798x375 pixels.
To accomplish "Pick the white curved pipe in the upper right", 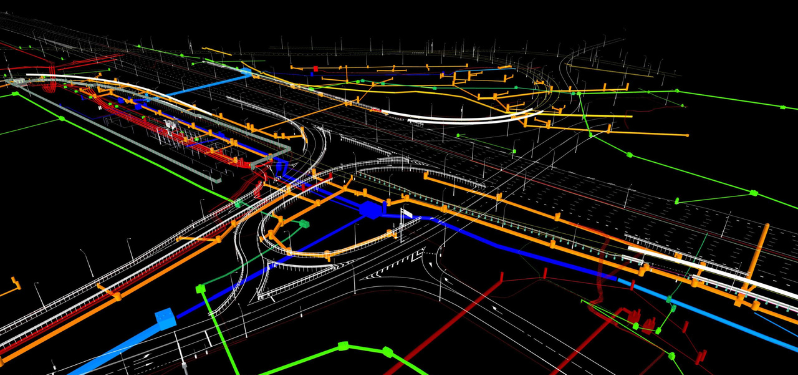I will click(458, 118).
